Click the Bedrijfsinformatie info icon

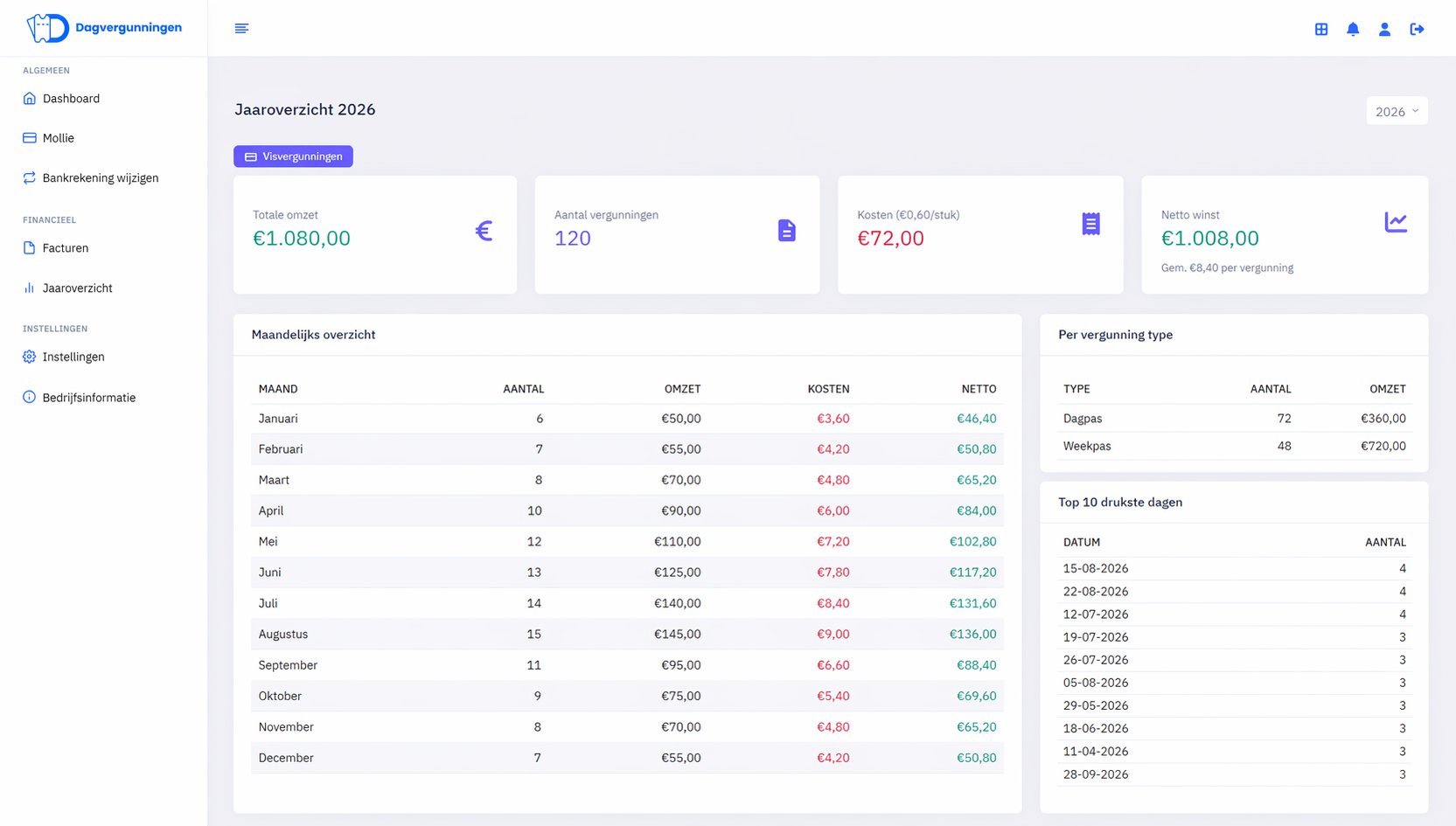pos(29,397)
